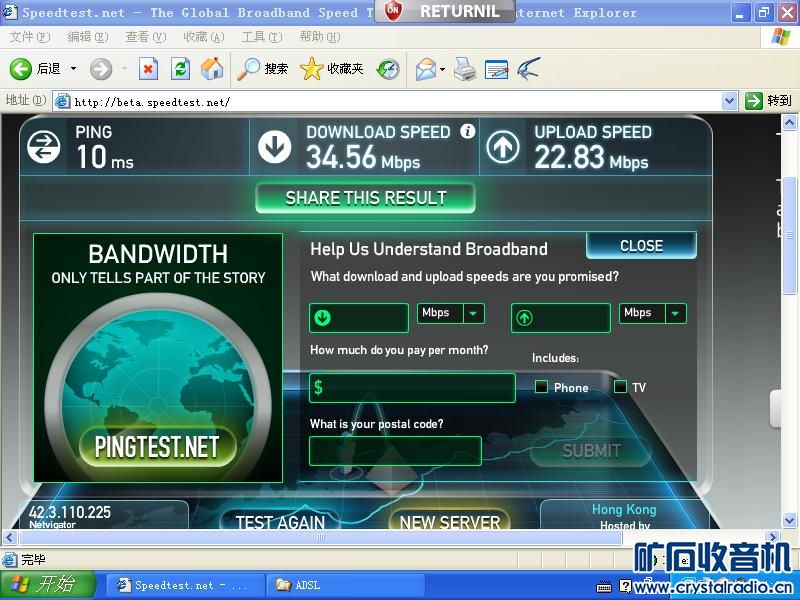Click keyboard icon in system tray
The height and width of the screenshot is (600, 800).
[604, 587]
